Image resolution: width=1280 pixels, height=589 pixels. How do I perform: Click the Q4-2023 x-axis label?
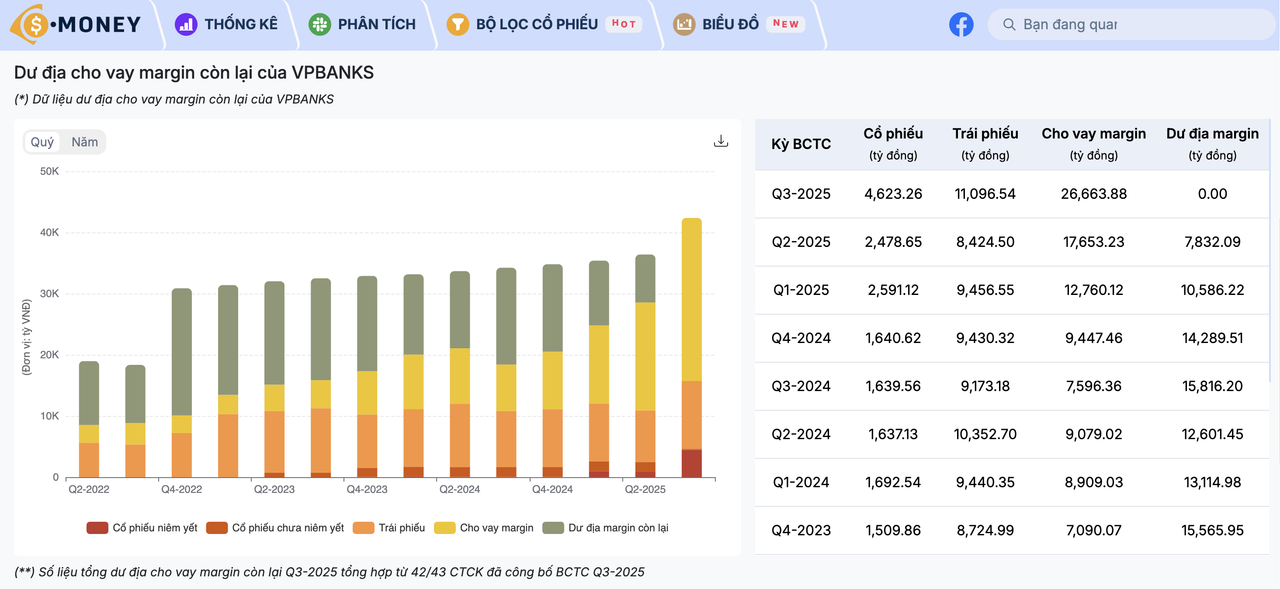click(x=367, y=489)
